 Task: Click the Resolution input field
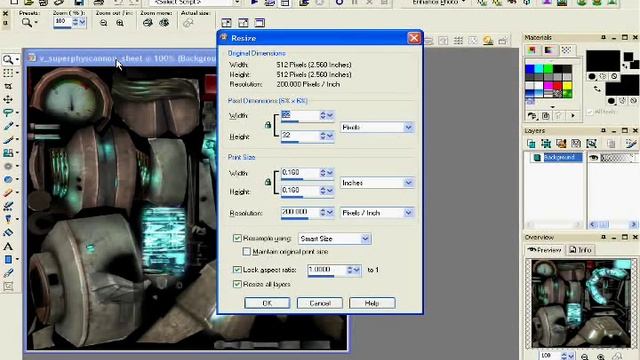point(300,212)
